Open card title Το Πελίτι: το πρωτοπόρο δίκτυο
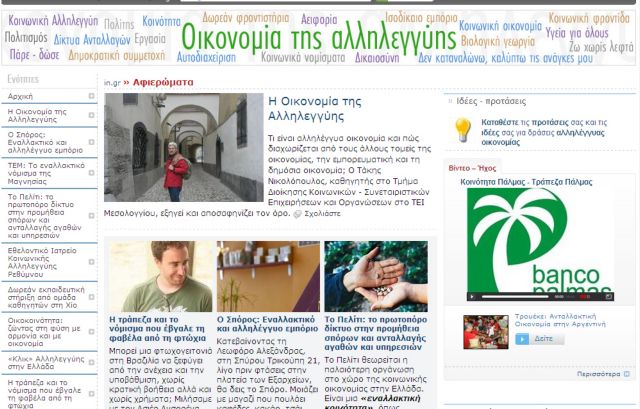Viewport: 640px width, 409px height. coord(376,333)
